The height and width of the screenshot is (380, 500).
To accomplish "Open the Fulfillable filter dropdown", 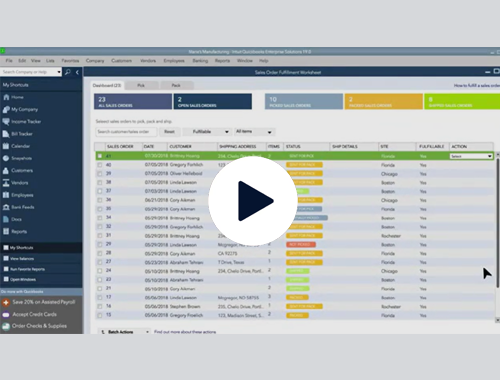I will [207, 132].
